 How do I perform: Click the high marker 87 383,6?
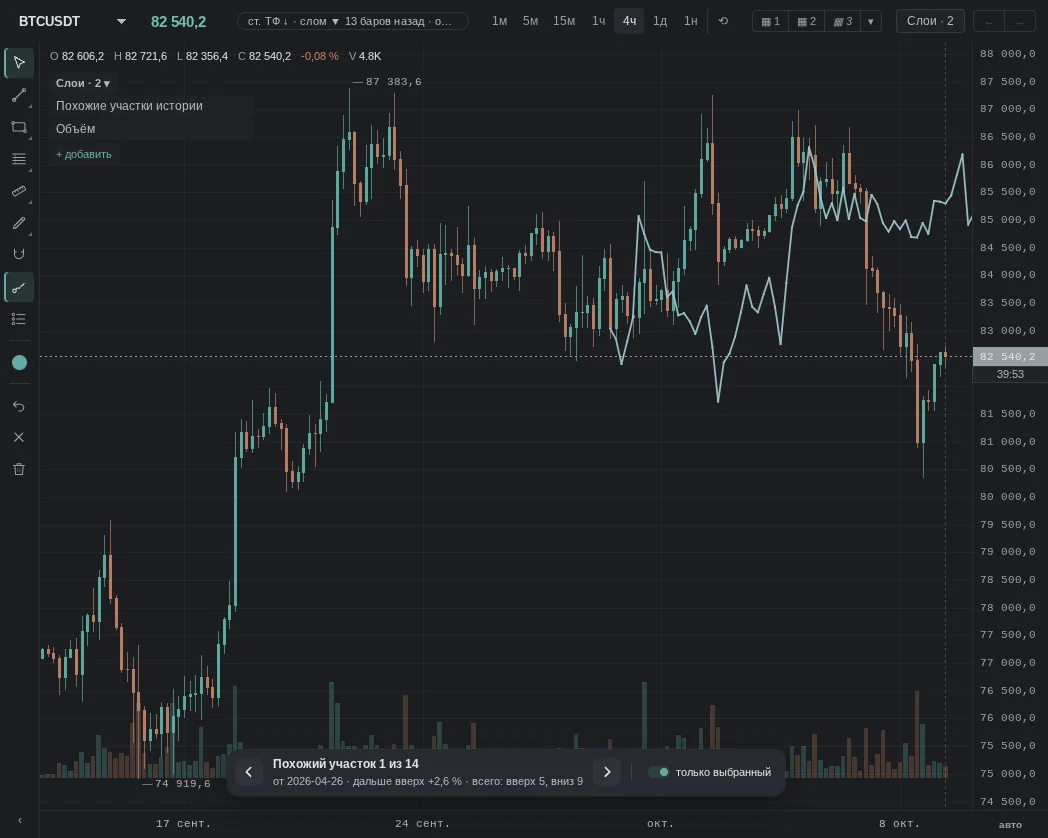click(x=394, y=82)
